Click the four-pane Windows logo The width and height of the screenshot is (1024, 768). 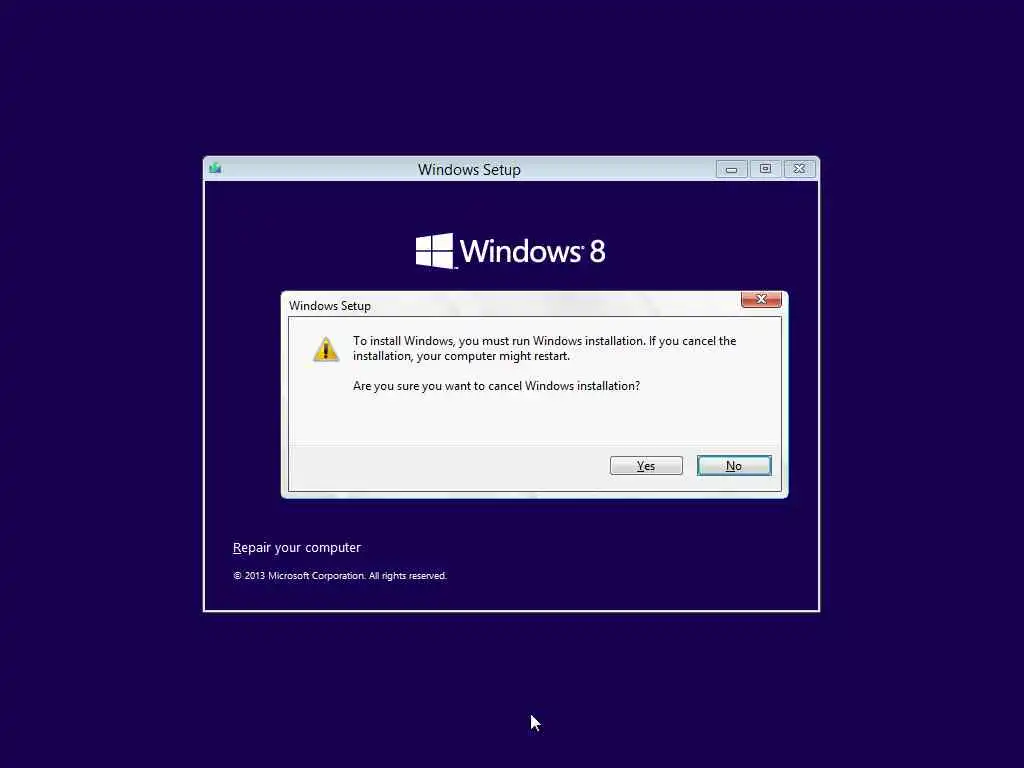(434, 251)
